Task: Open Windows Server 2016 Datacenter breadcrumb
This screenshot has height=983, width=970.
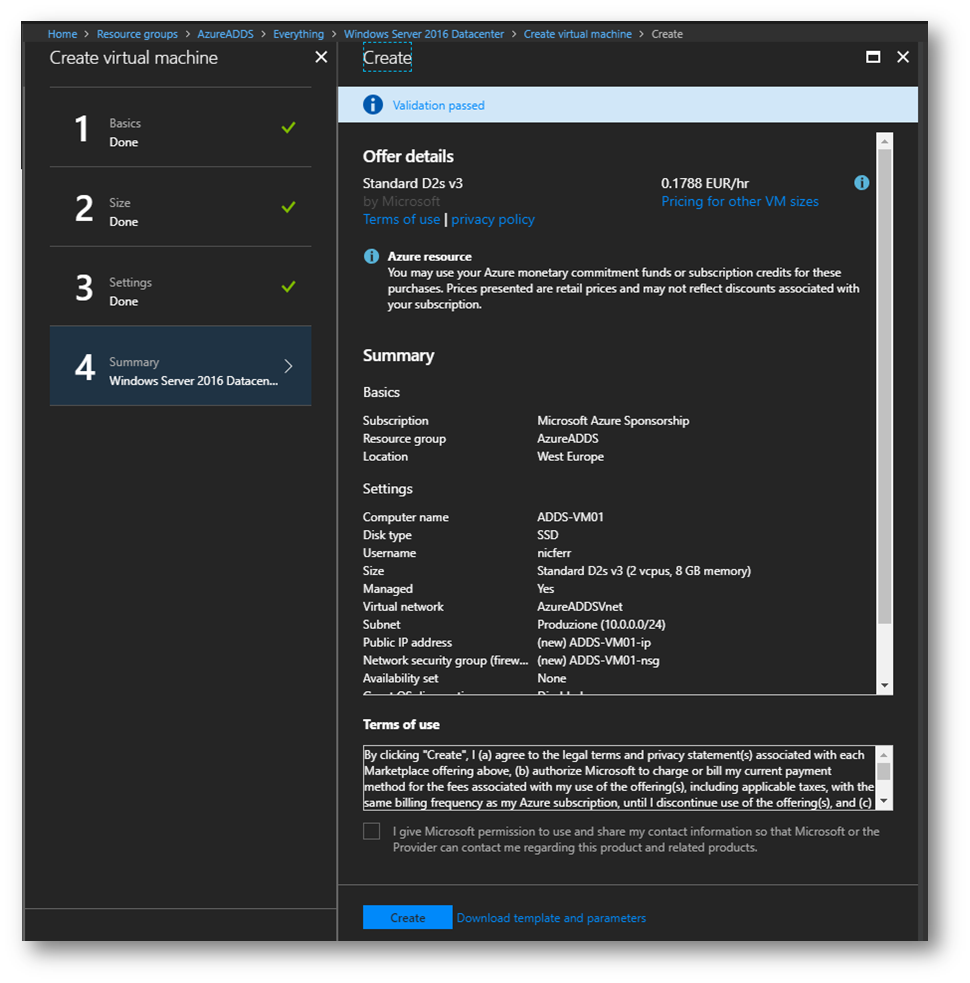Action: (424, 34)
